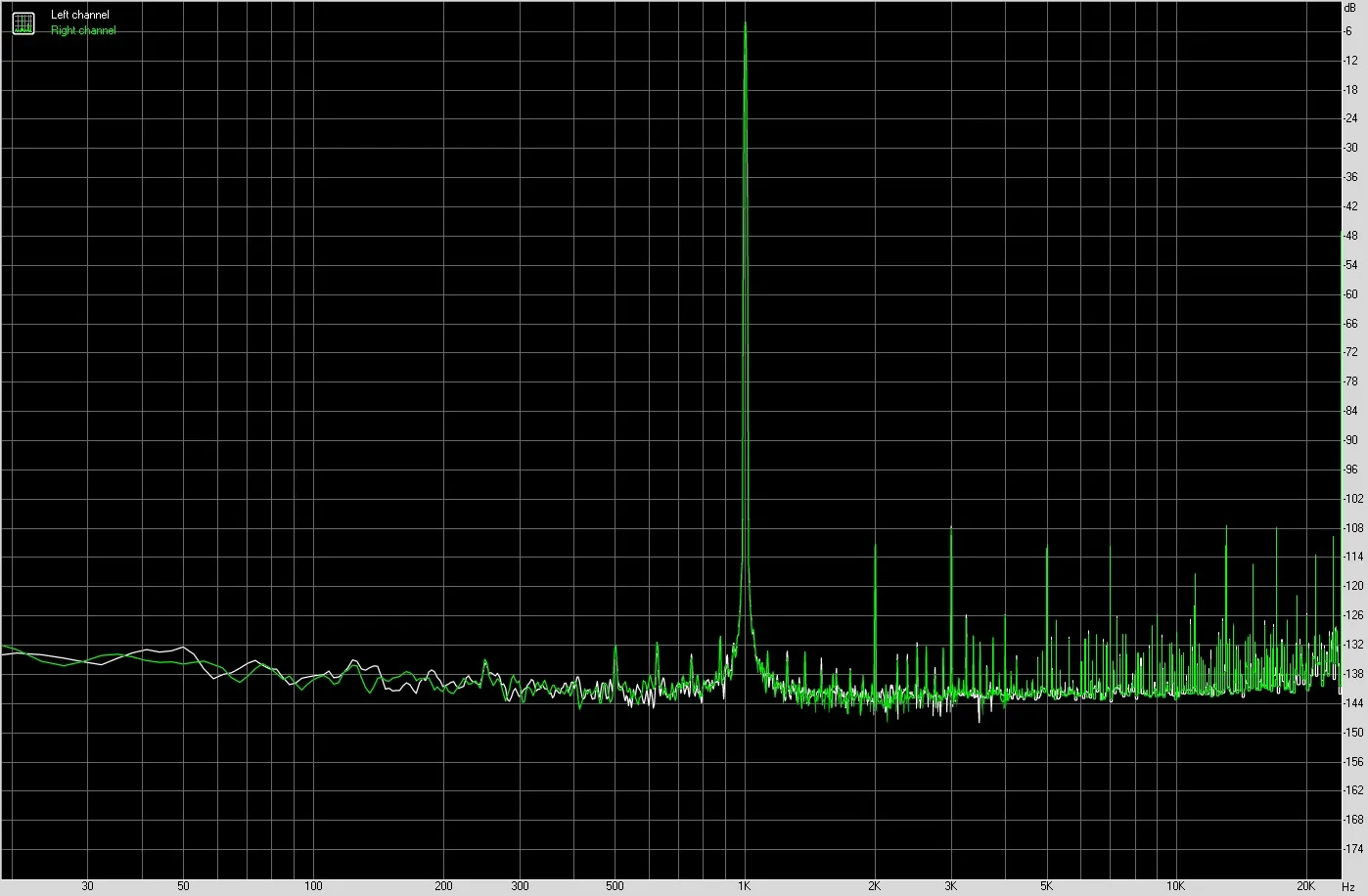The width and height of the screenshot is (1368, 896).
Task: Click the "-90" dB scale label
Action: [x=1350, y=440]
